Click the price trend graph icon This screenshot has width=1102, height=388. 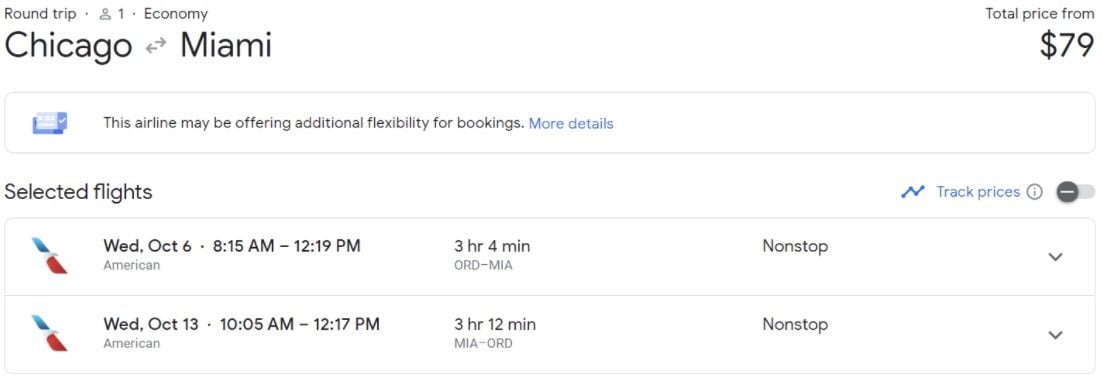913,192
